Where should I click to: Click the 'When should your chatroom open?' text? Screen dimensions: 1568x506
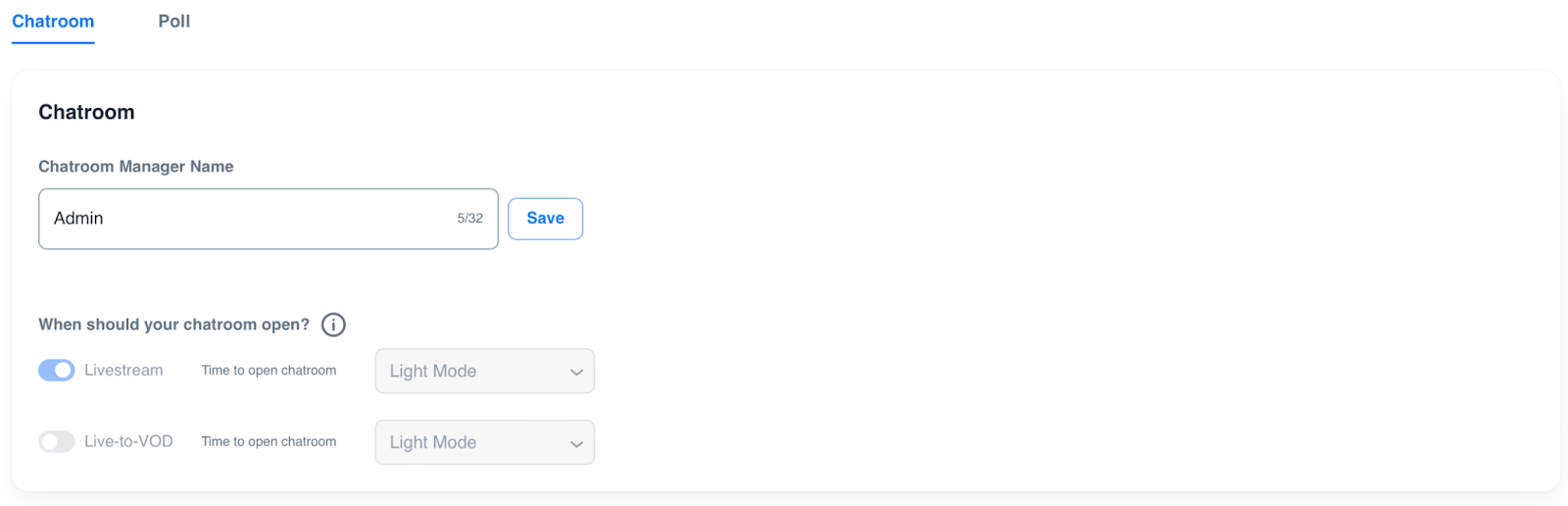point(173,325)
